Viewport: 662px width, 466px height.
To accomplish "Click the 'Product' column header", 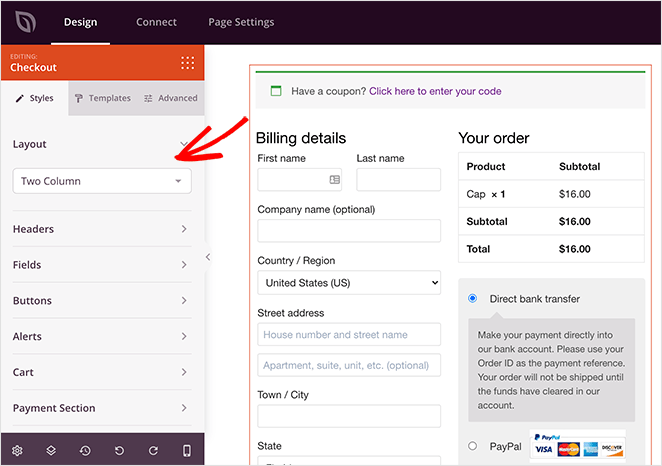I will pos(486,167).
